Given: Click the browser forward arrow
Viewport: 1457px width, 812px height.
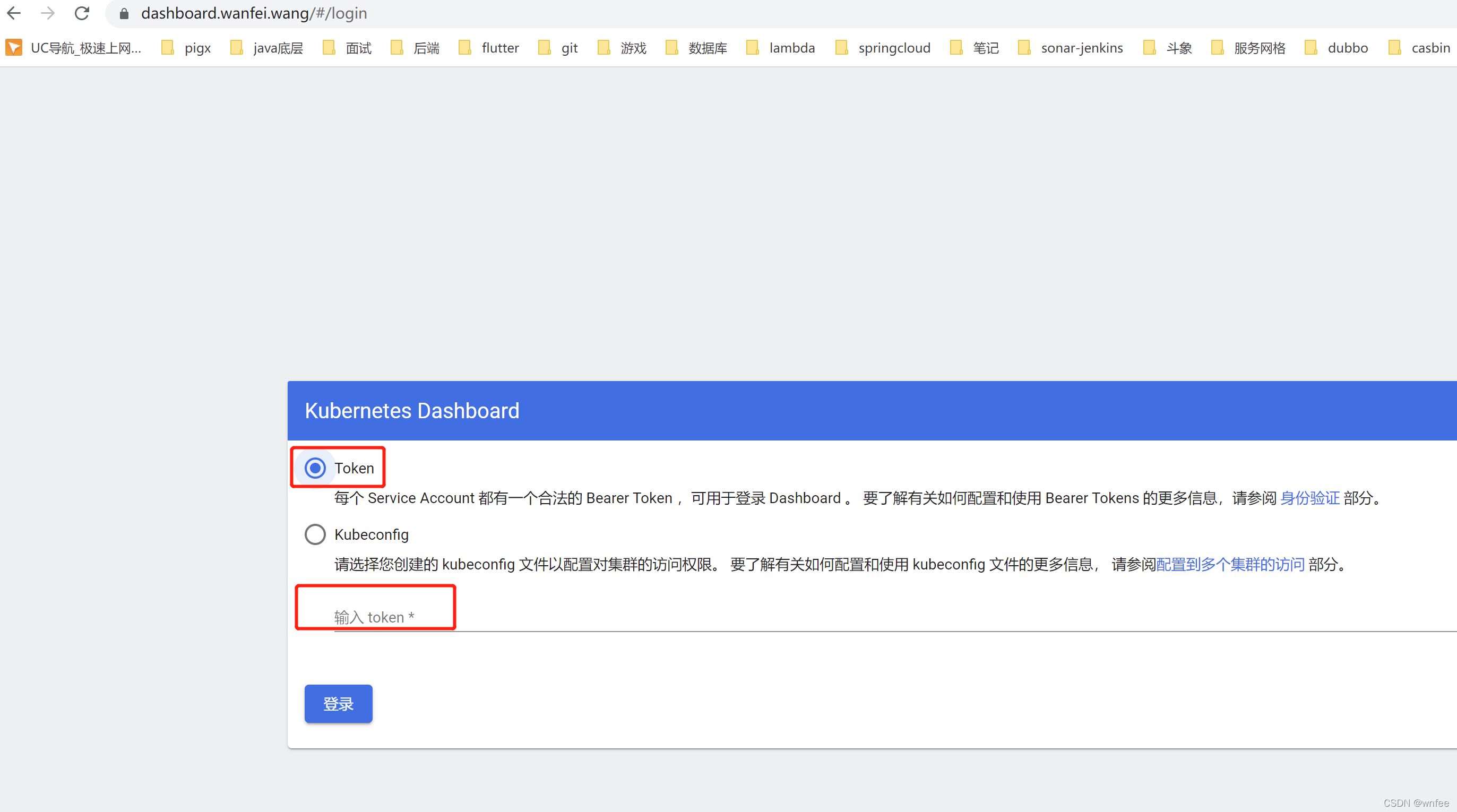Looking at the screenshot, I should pyautogui.click(x=48, y=13).
